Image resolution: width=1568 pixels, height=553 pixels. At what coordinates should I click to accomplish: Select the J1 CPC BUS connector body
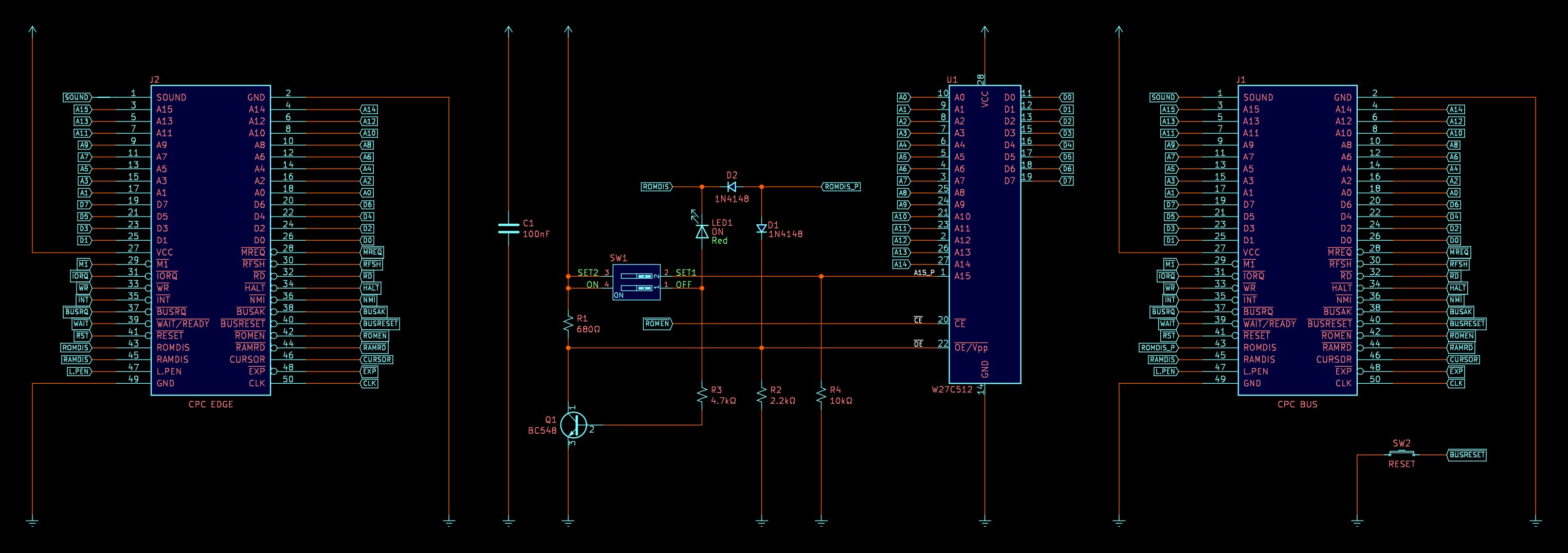(x=1297, y=240)
